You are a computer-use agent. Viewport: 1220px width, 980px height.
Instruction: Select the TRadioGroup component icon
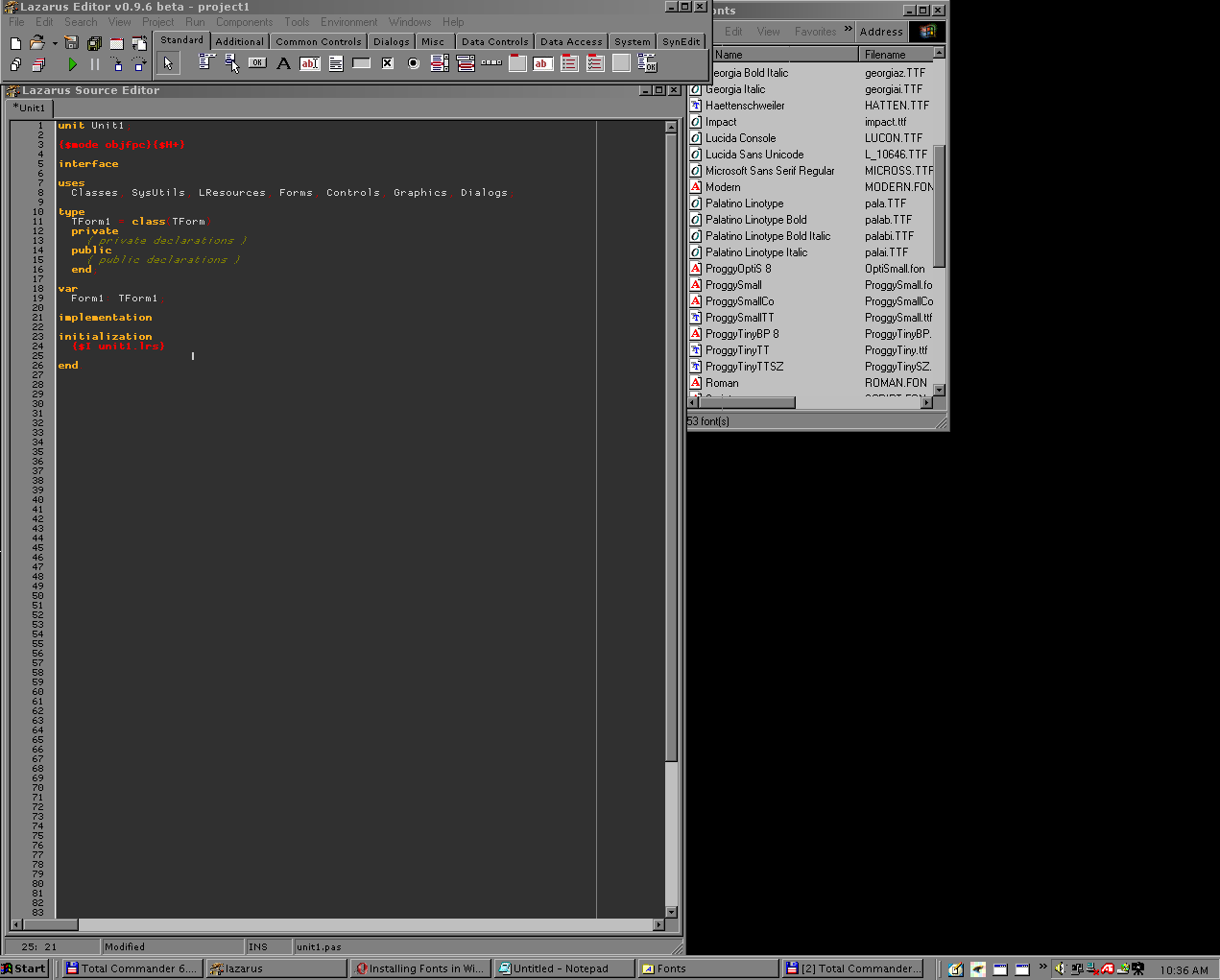(x=568, y=63)
